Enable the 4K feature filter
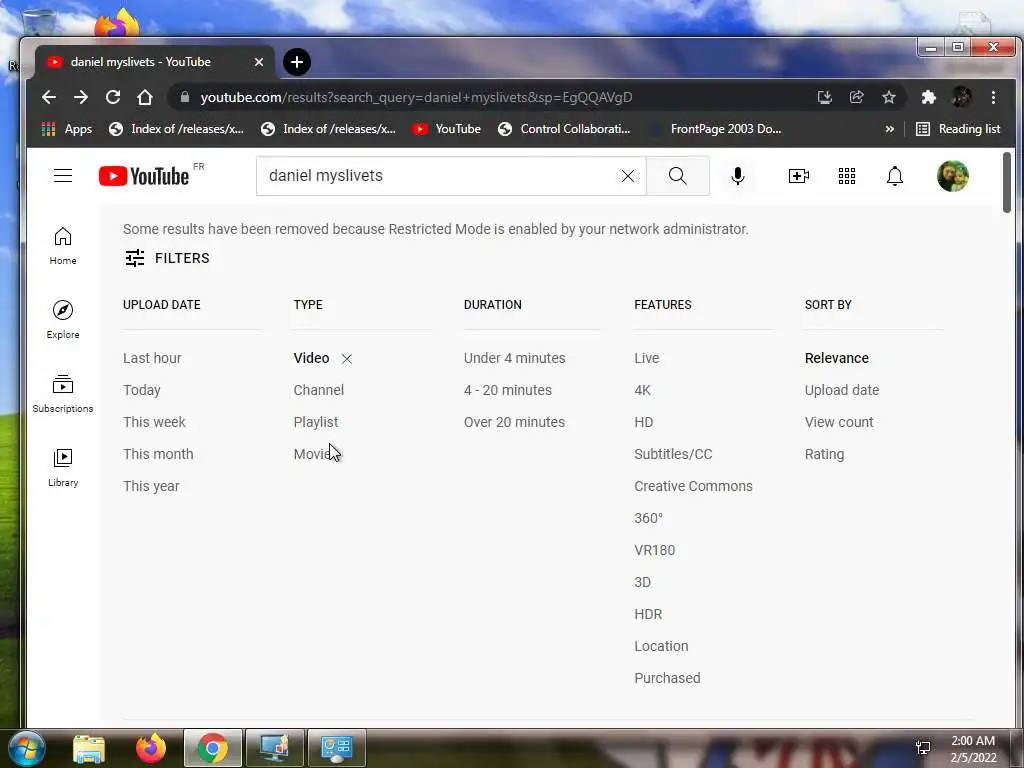Screen dimensions: 1024x768 coord(643,390)
